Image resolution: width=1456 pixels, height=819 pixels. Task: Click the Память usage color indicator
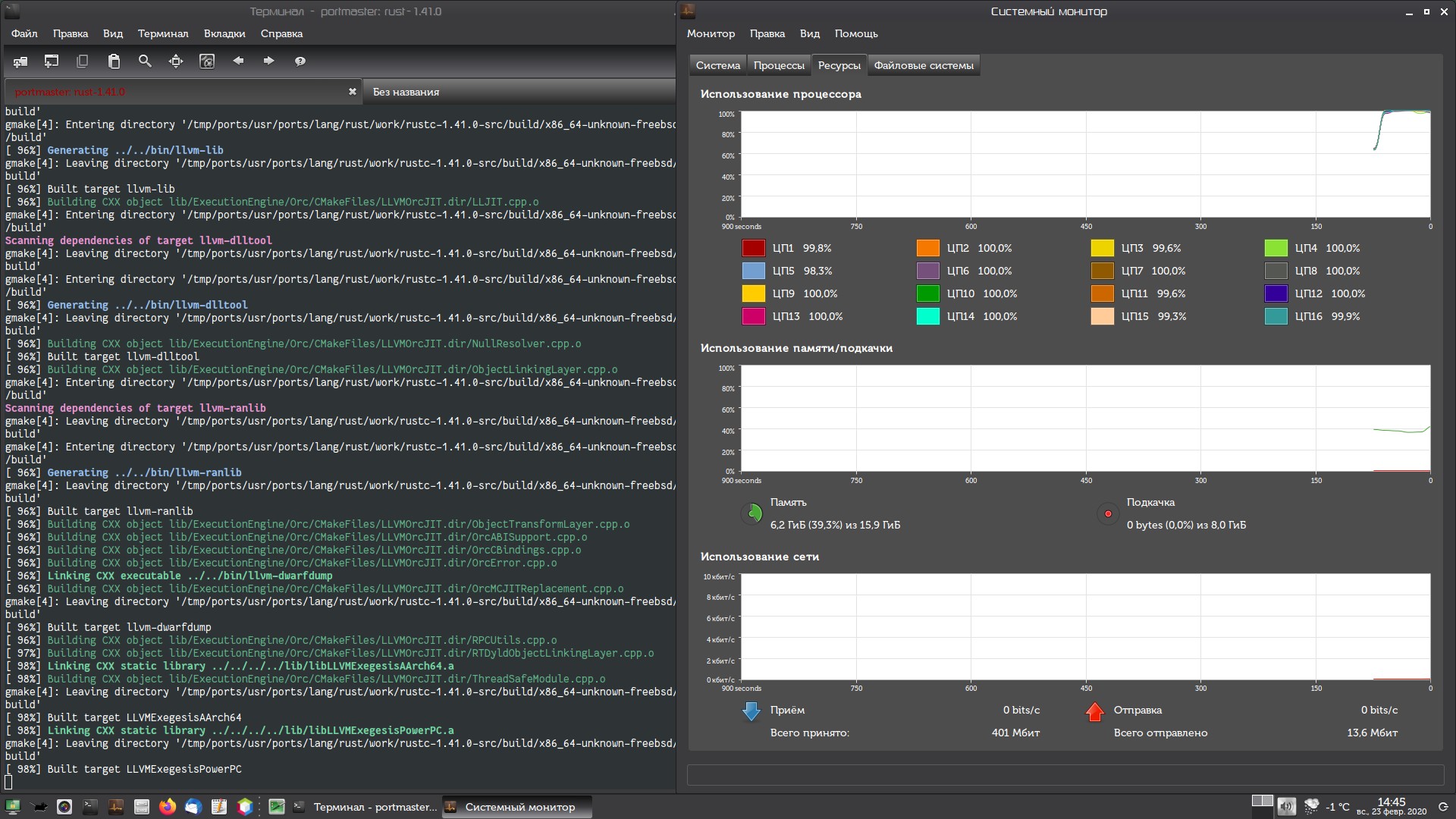point(752,513)
